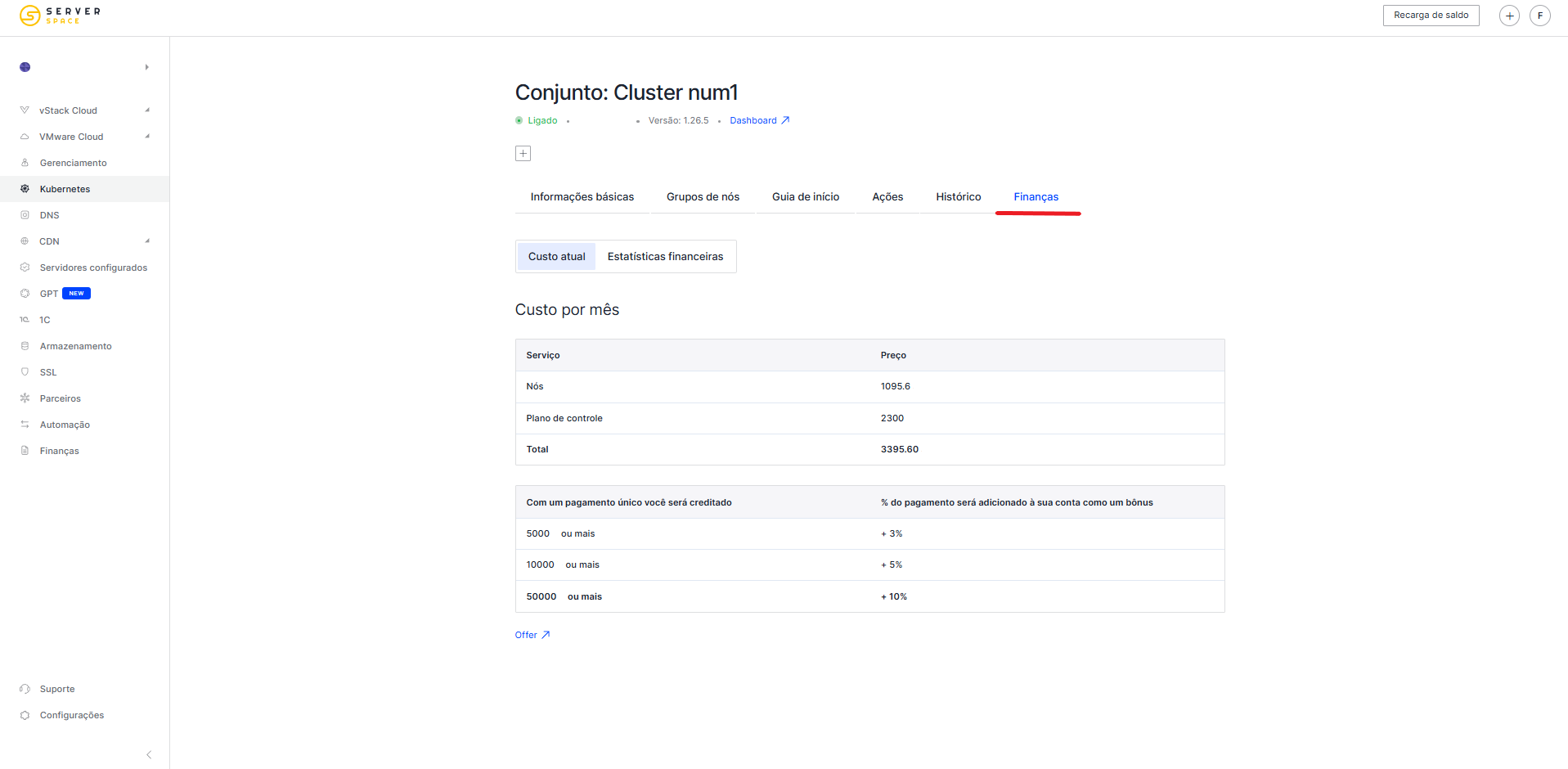Select the Custo atual toggle
Image resolution: width=1568 pixels, height=769 pixels.
click(557, 257)
